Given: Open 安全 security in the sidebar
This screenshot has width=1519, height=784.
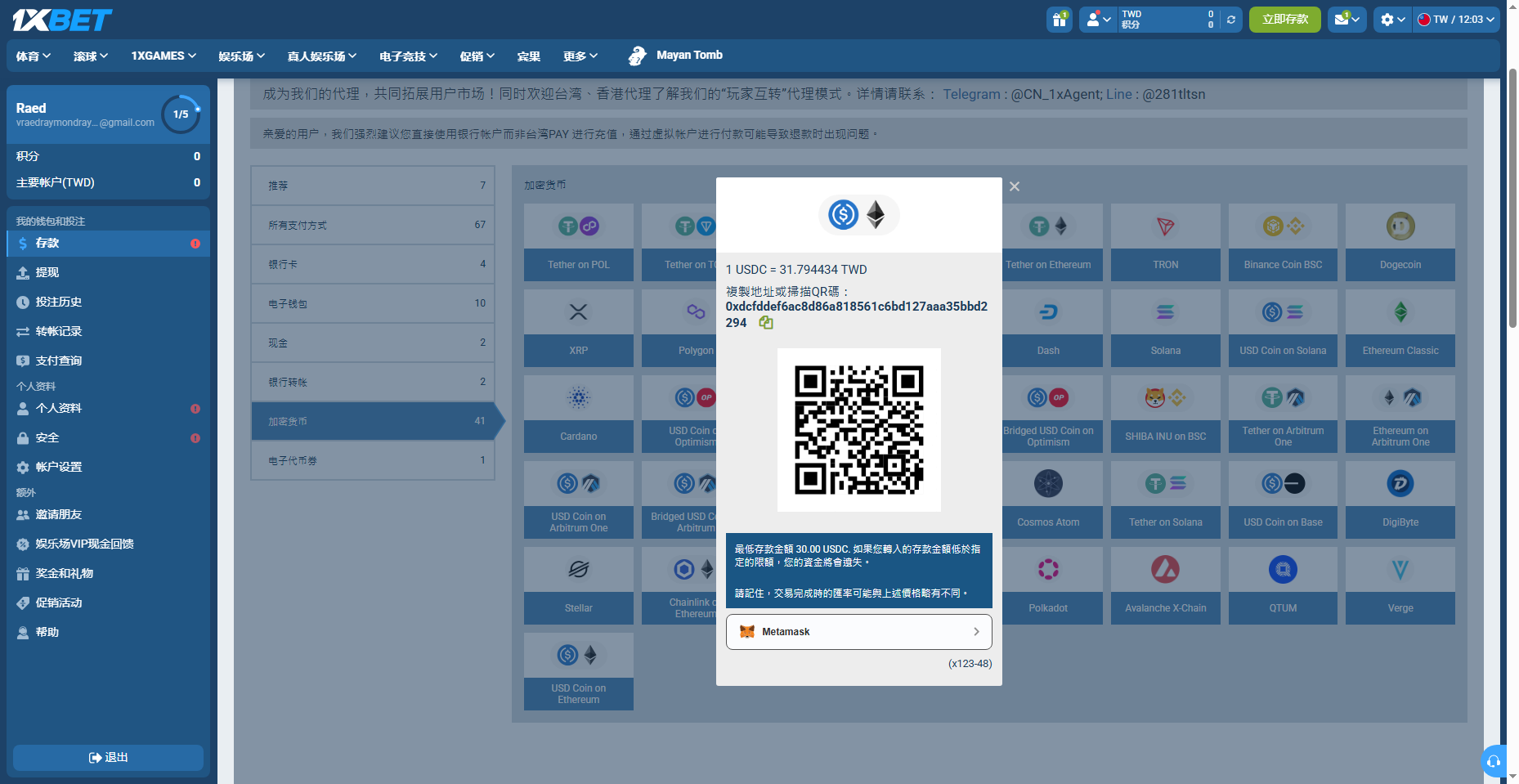Looking at the screenshot, I should click(108, 437).
